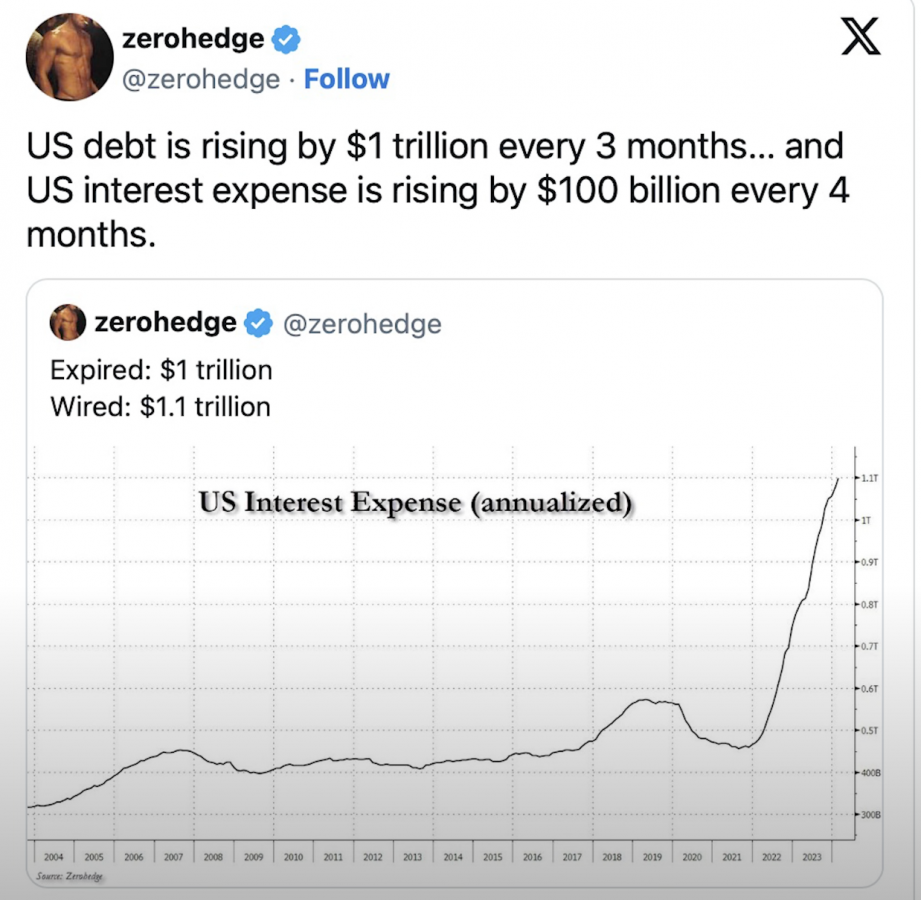Click the zerohedge name in the quoted tweet
This screenshot has width=921, height=900.
[165, 323]
